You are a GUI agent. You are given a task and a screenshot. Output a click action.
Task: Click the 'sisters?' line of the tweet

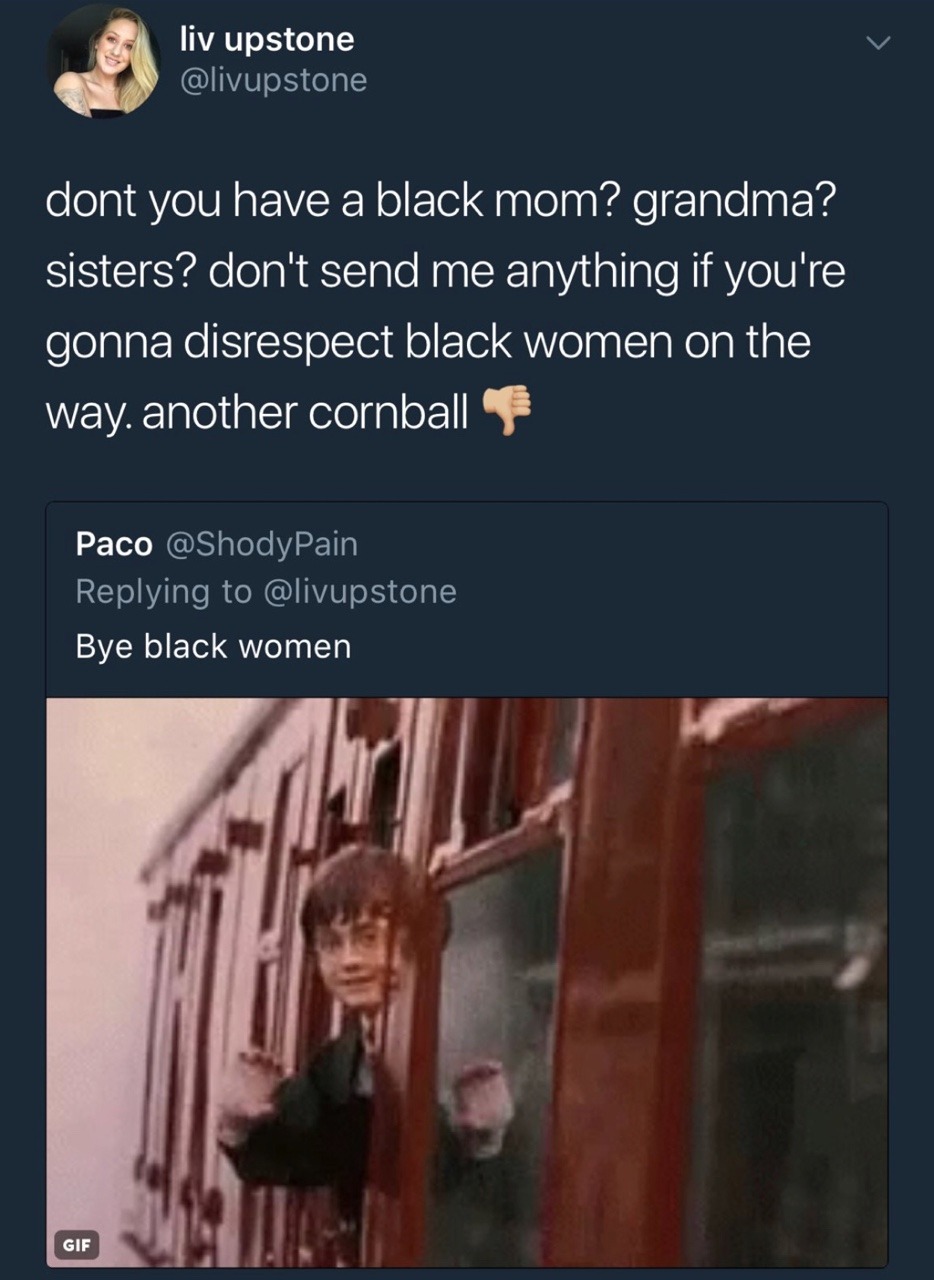(445, 272)
